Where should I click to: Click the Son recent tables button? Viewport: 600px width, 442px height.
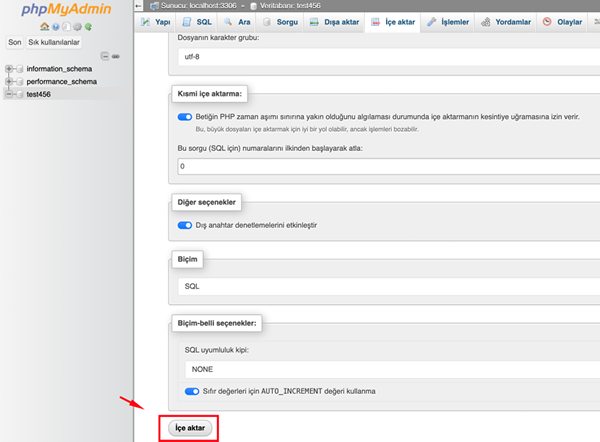point(15,42)
